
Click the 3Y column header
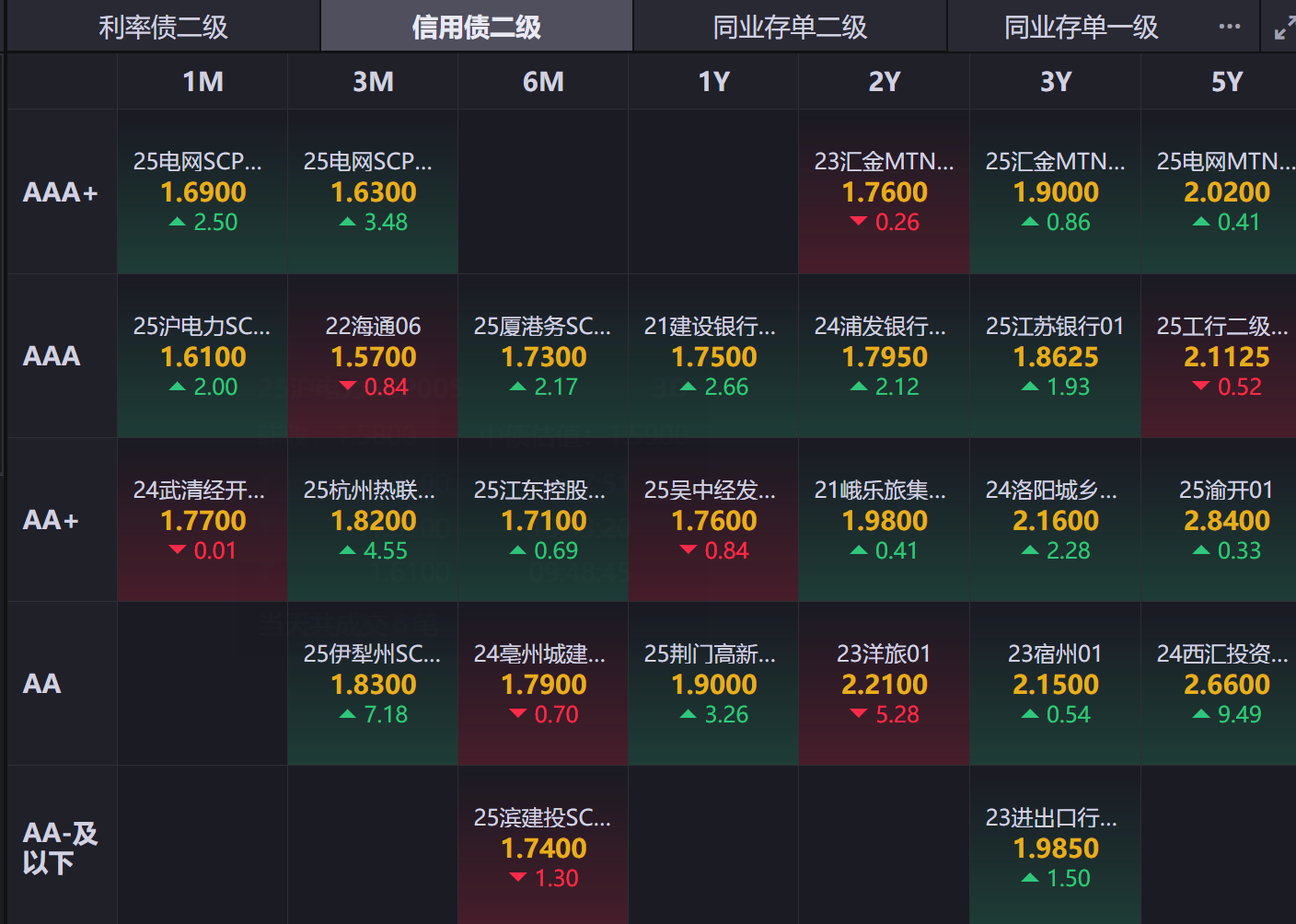click(1055, 82)
